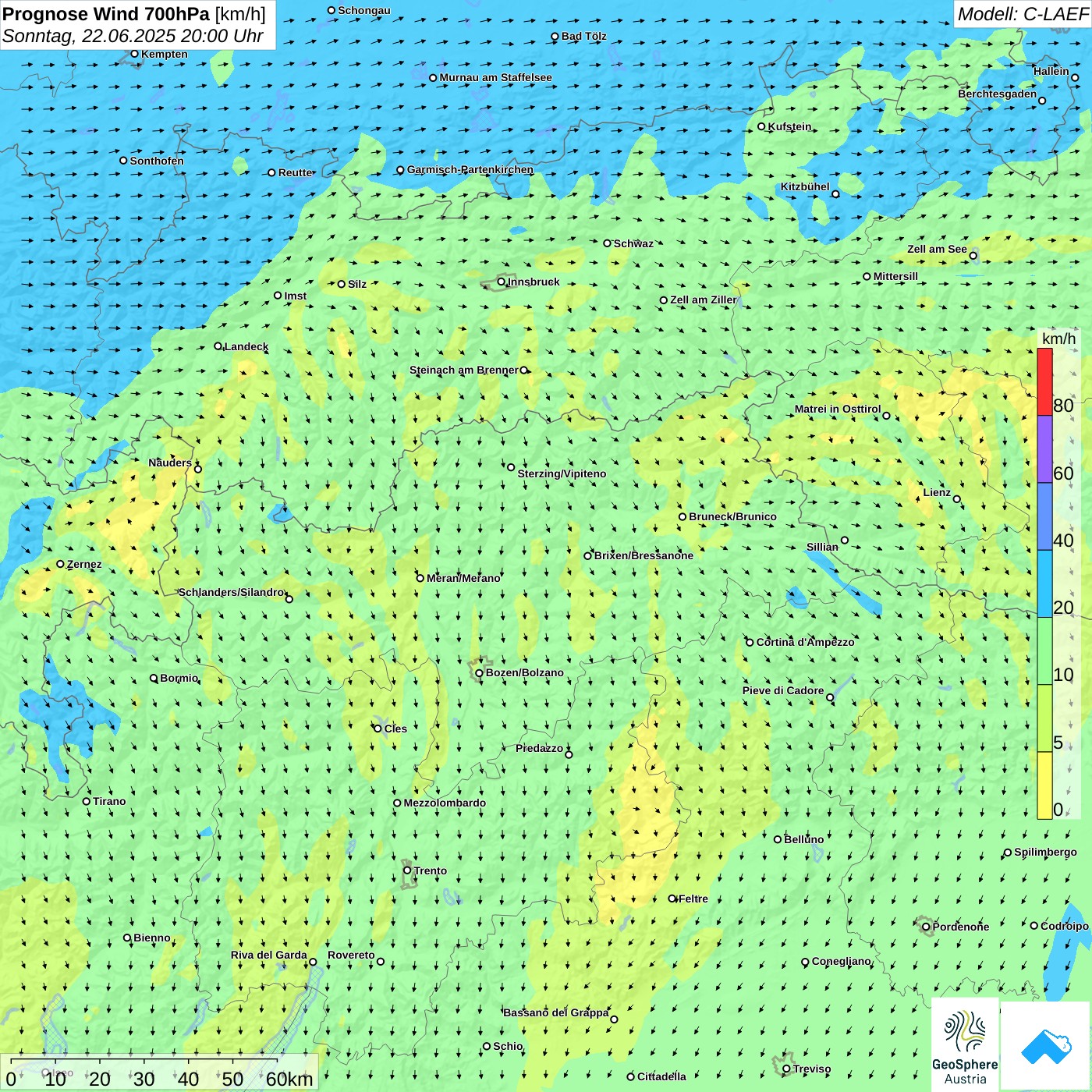Click the 'Landeck' label
This screenshot has height=1092, width=1092.
[246, 346]
